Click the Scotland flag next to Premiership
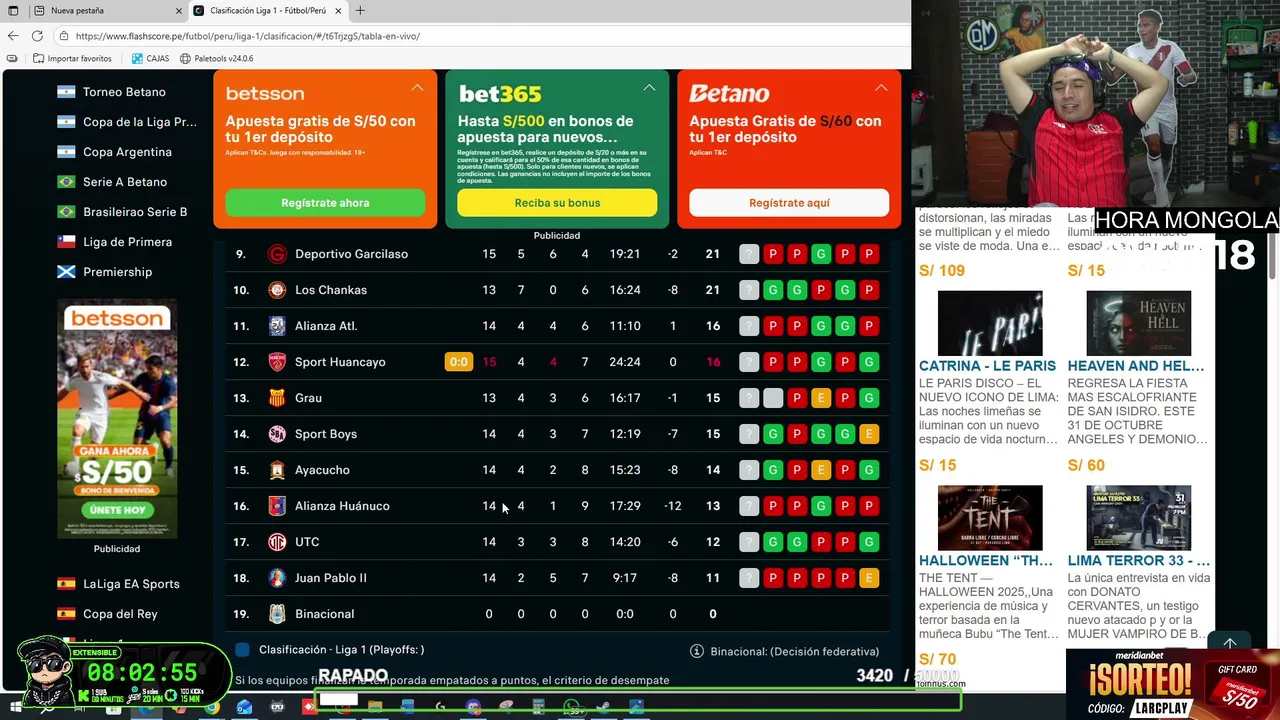 point(66,272)
